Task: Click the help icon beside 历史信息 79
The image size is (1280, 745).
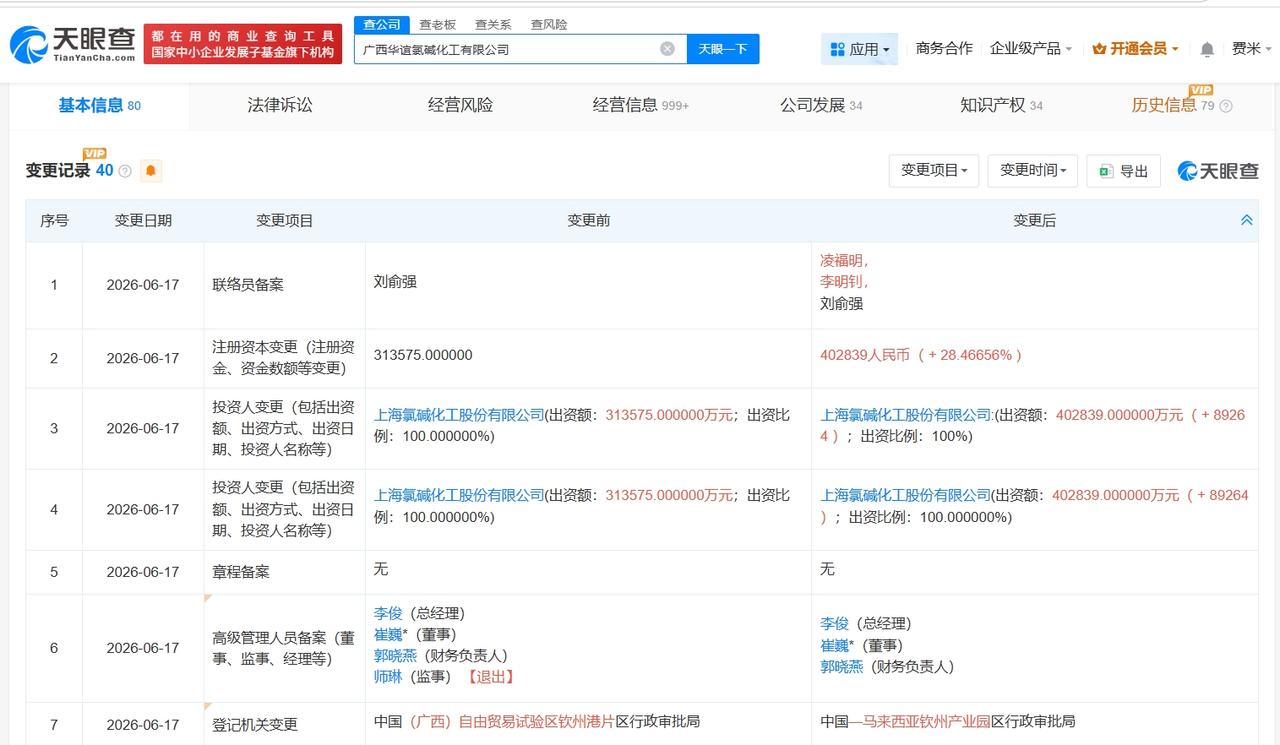Action: [1226, 106]
